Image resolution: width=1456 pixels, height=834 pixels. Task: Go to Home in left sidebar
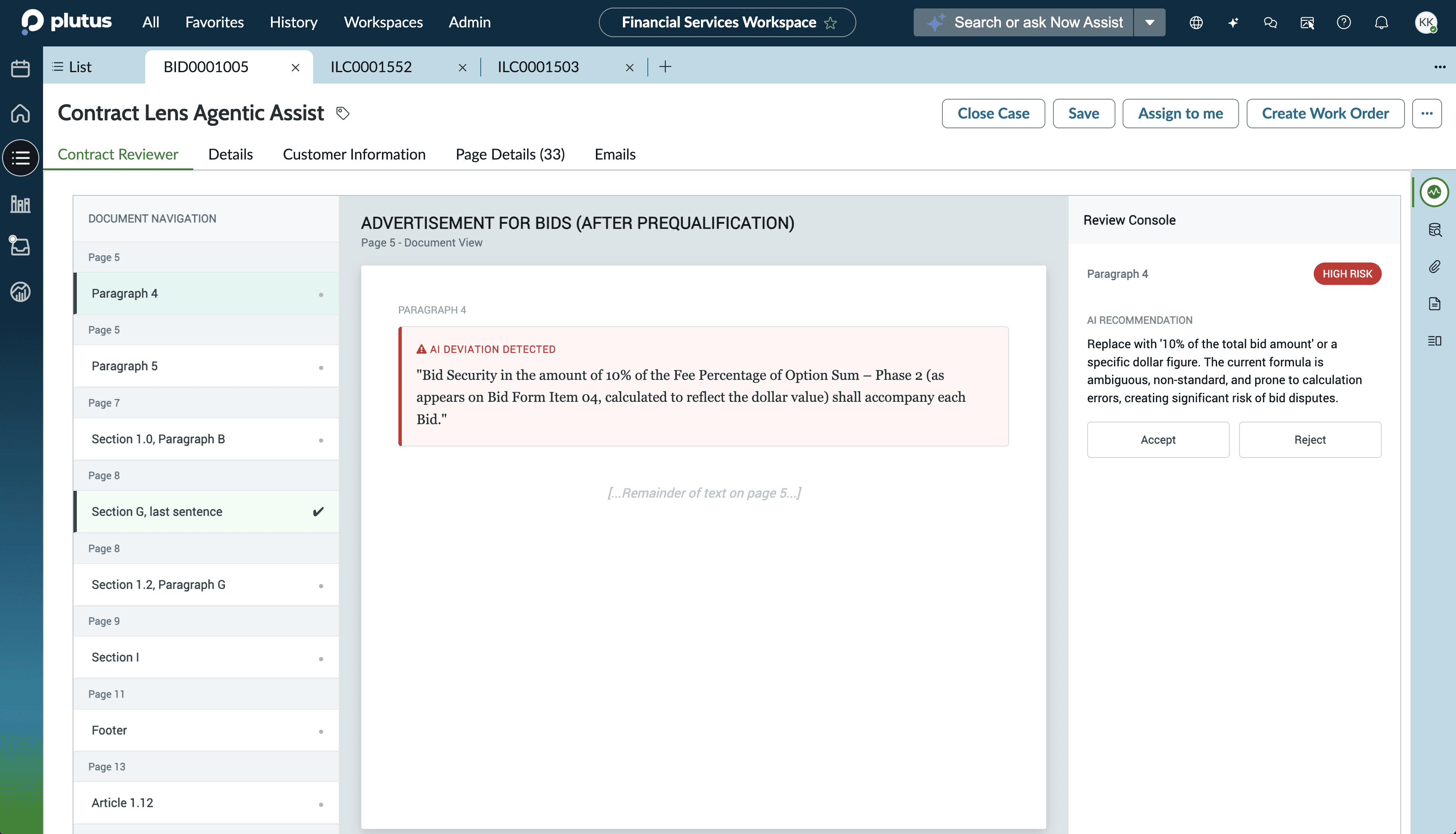tap(21, 113)
